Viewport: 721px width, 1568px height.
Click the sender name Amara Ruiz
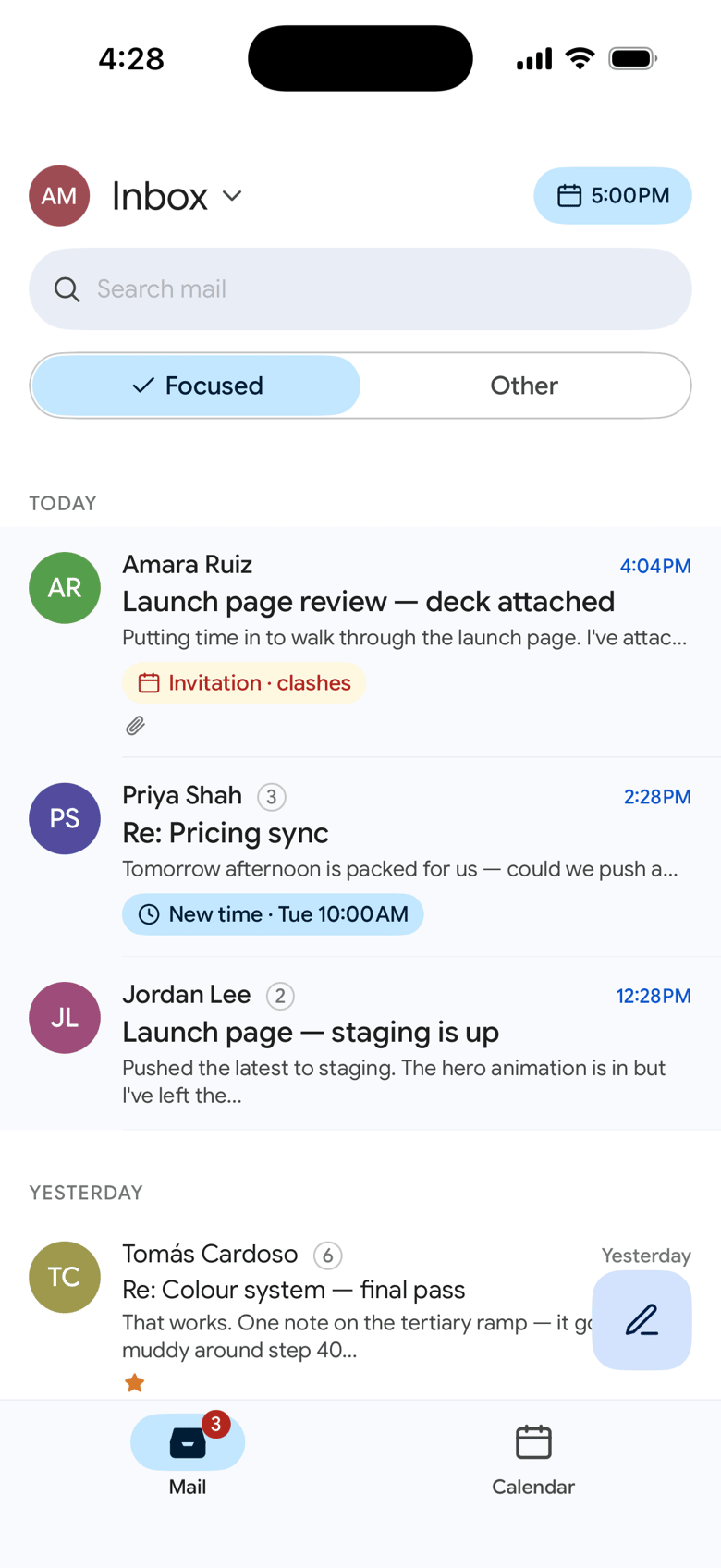point(188,564)
